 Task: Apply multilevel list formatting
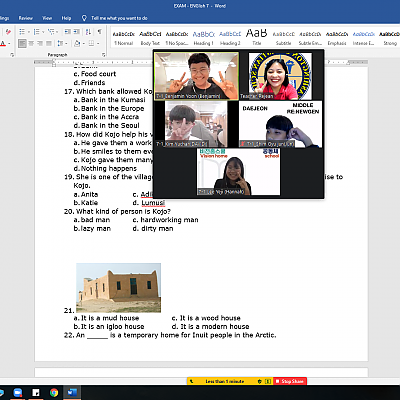tap(50, 32)
